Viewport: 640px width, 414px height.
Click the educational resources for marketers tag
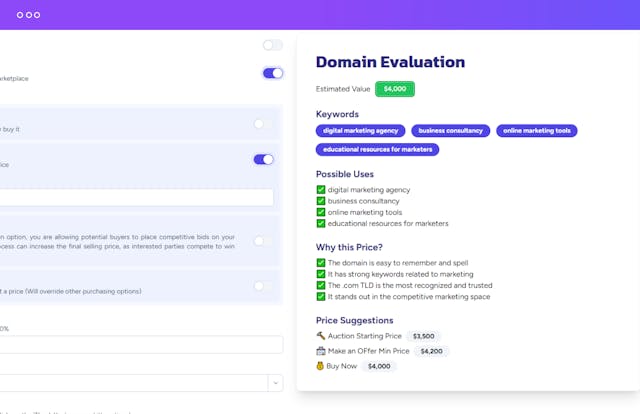coord(377,150)
